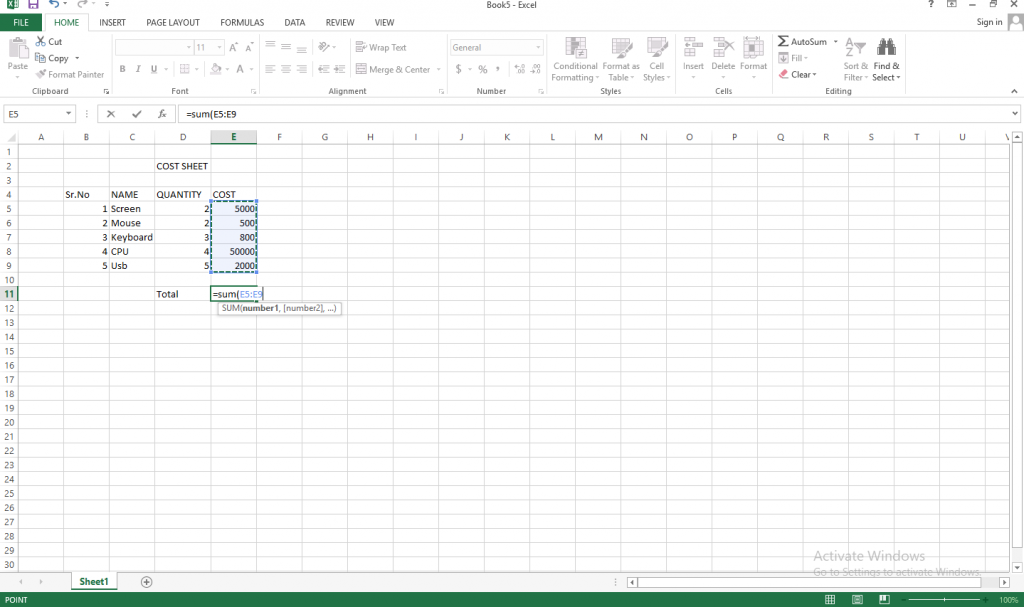Switch to Page Break Preview view

pos(886,599)
